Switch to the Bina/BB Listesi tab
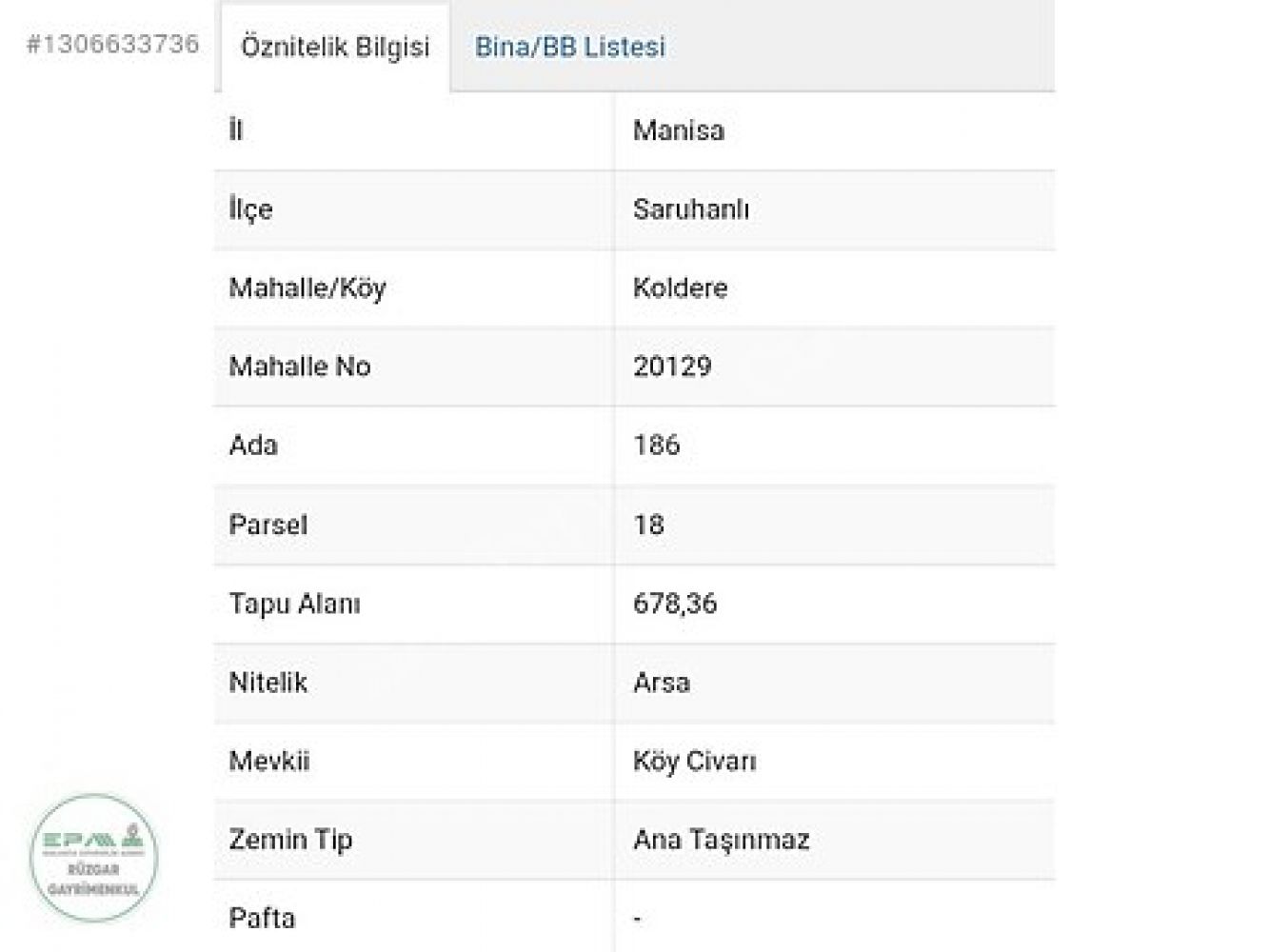The image size is (1269, 952). [569, 47]
